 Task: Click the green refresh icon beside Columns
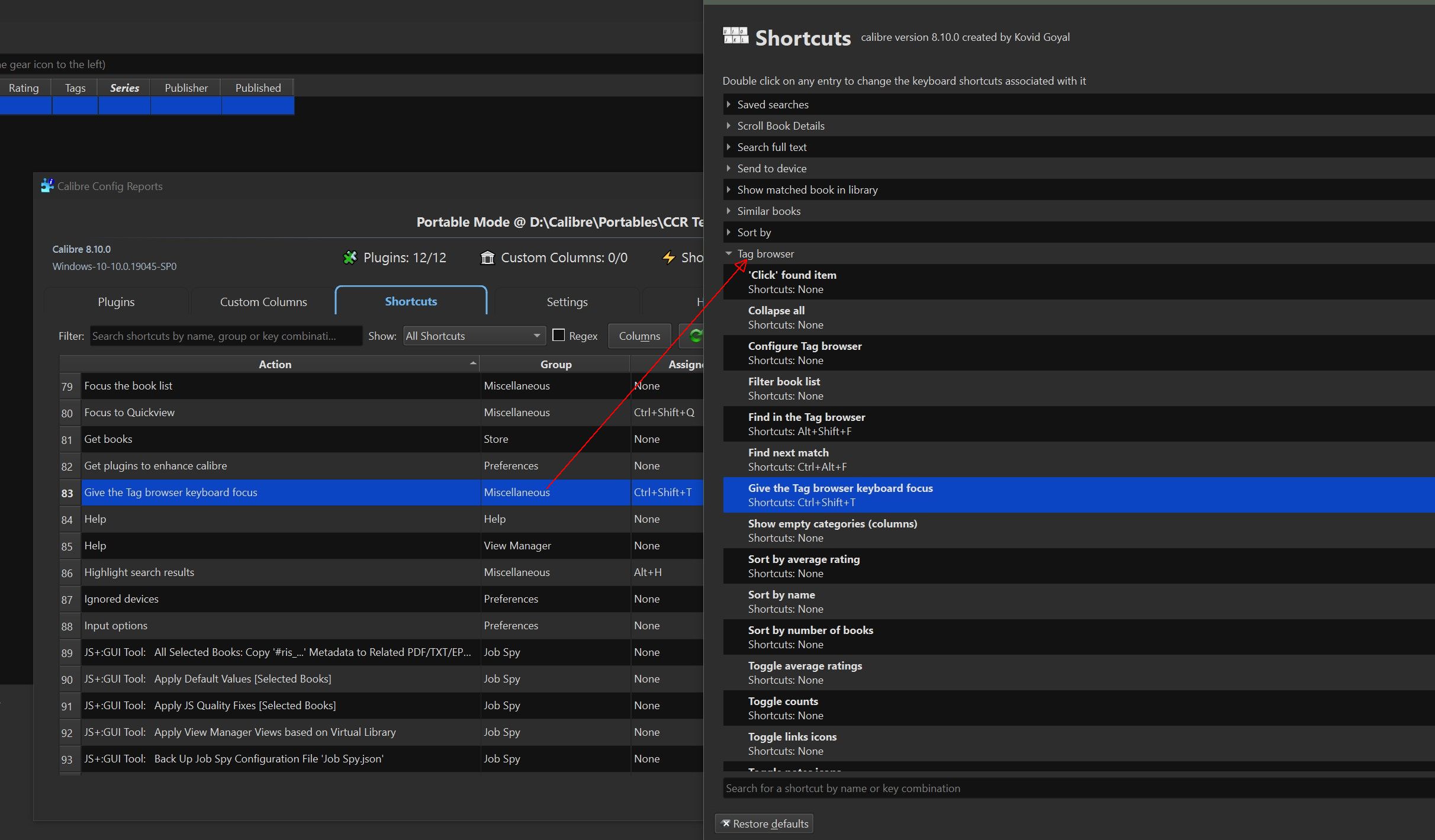coord(695,336)
